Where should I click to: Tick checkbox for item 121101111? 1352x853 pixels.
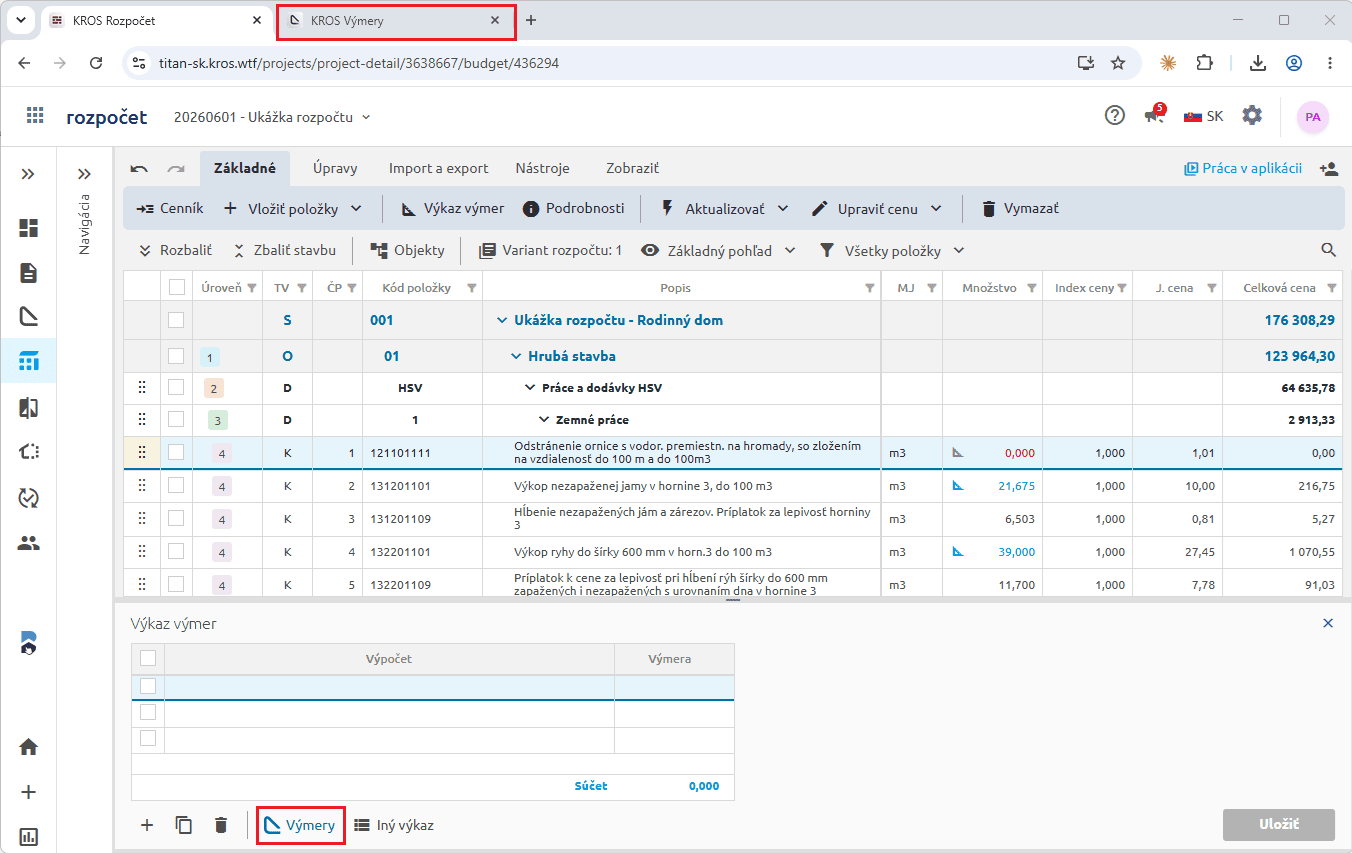coord(177,452)
